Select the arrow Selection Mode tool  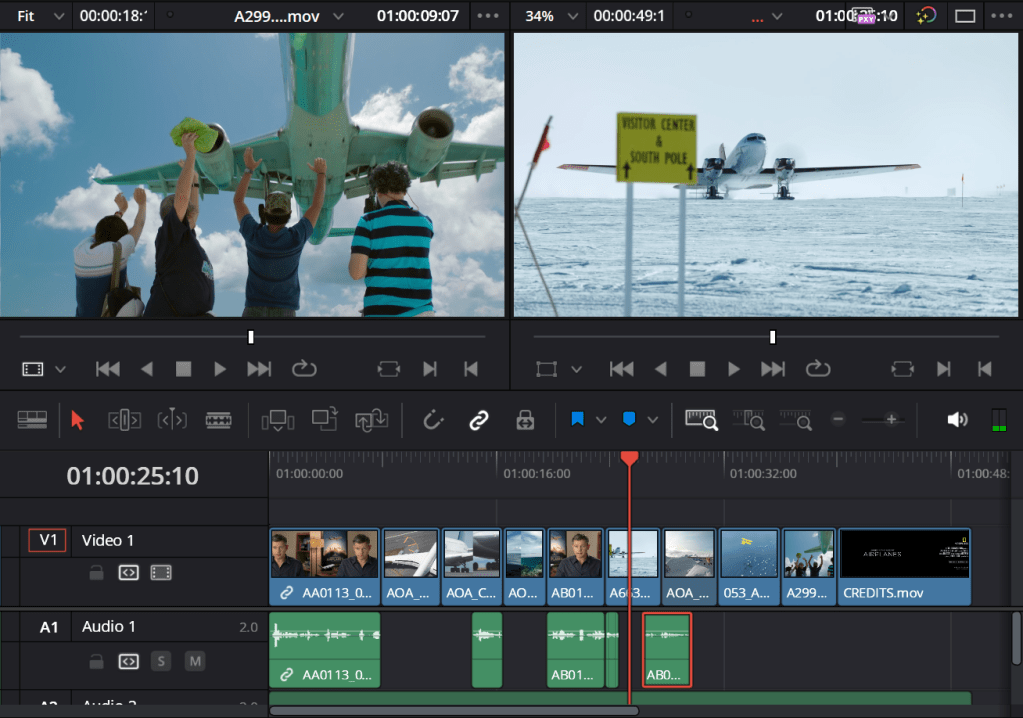coord(78,420)
